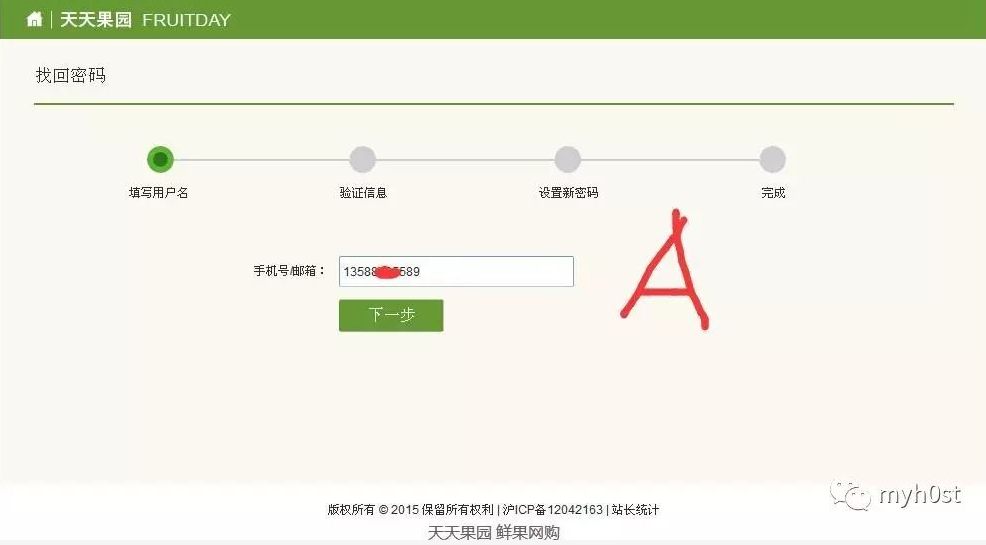The height and width of the screenshot is (545, 986).
Task: Click the red letter A annotation
Action: [665, 270]
